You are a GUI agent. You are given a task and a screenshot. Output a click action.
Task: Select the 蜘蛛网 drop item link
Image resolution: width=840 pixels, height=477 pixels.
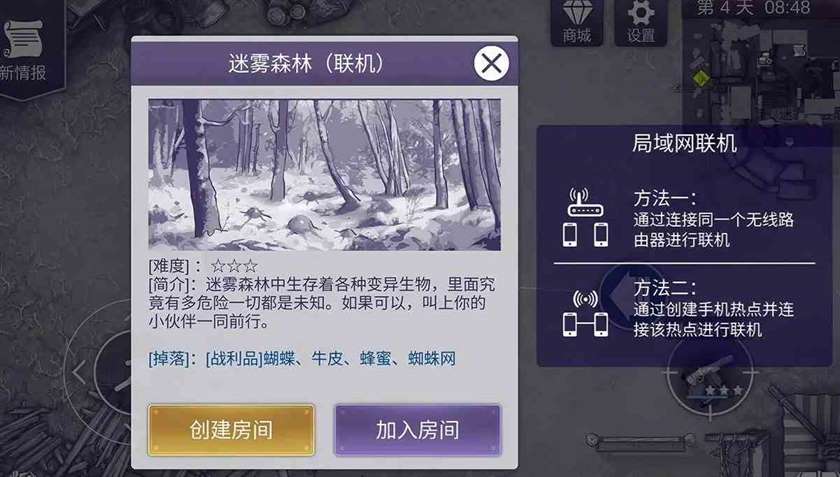[x=432, y=359]
